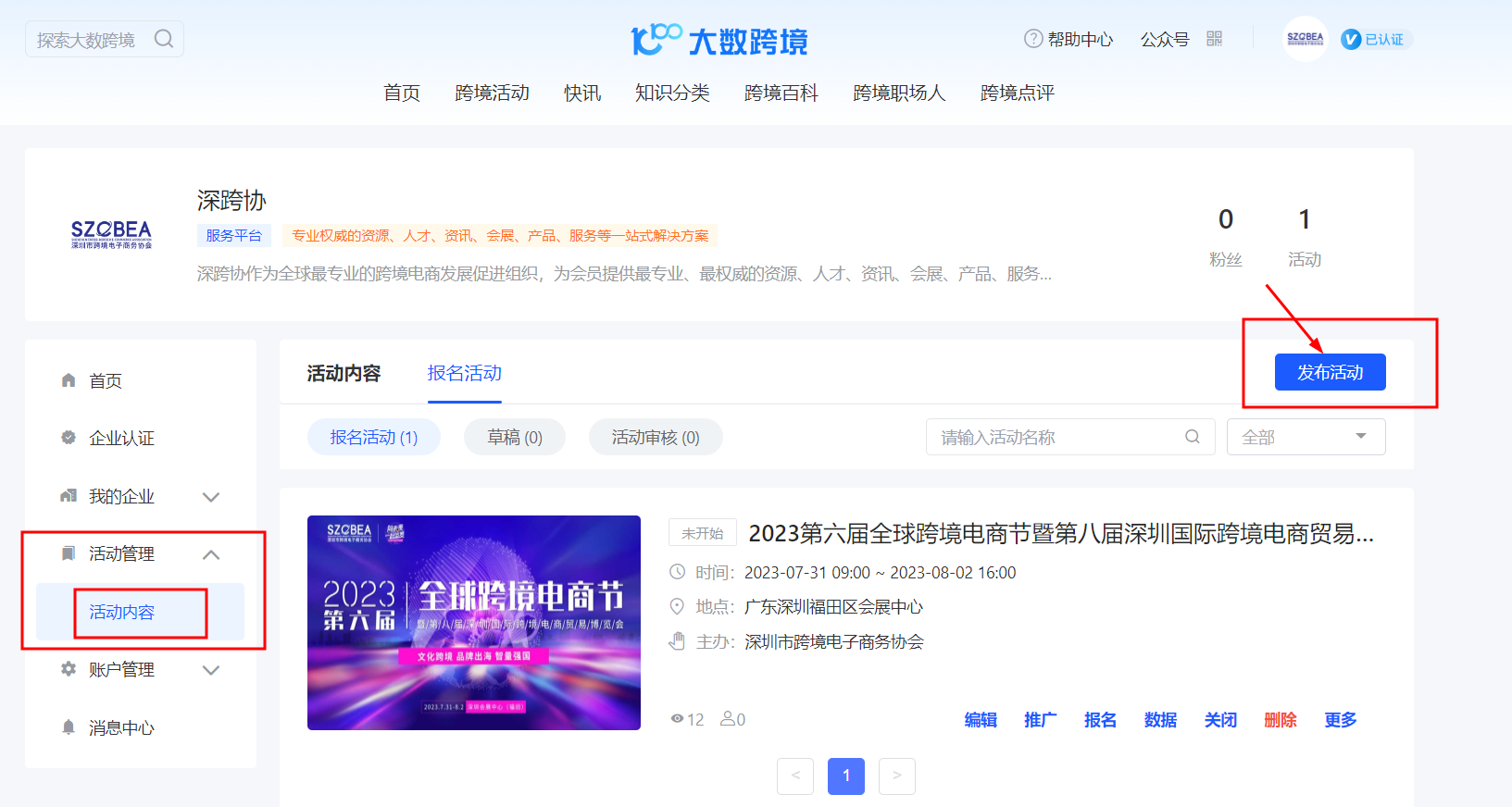This screenshot has height=807, width=1512.
Task: Collapse the 活动管理 sidebar section
Action: coord(211,554)
